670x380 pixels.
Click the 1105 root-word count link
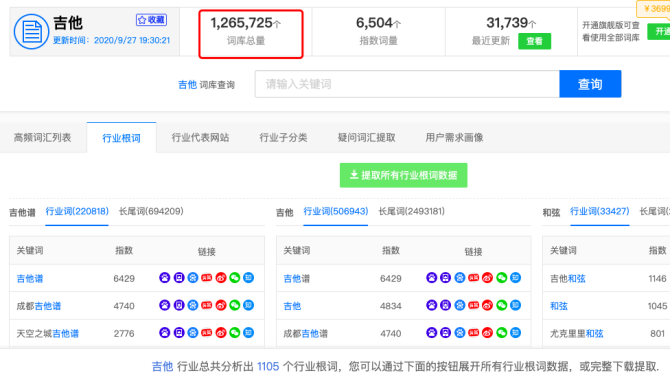[x=268, y=366]
